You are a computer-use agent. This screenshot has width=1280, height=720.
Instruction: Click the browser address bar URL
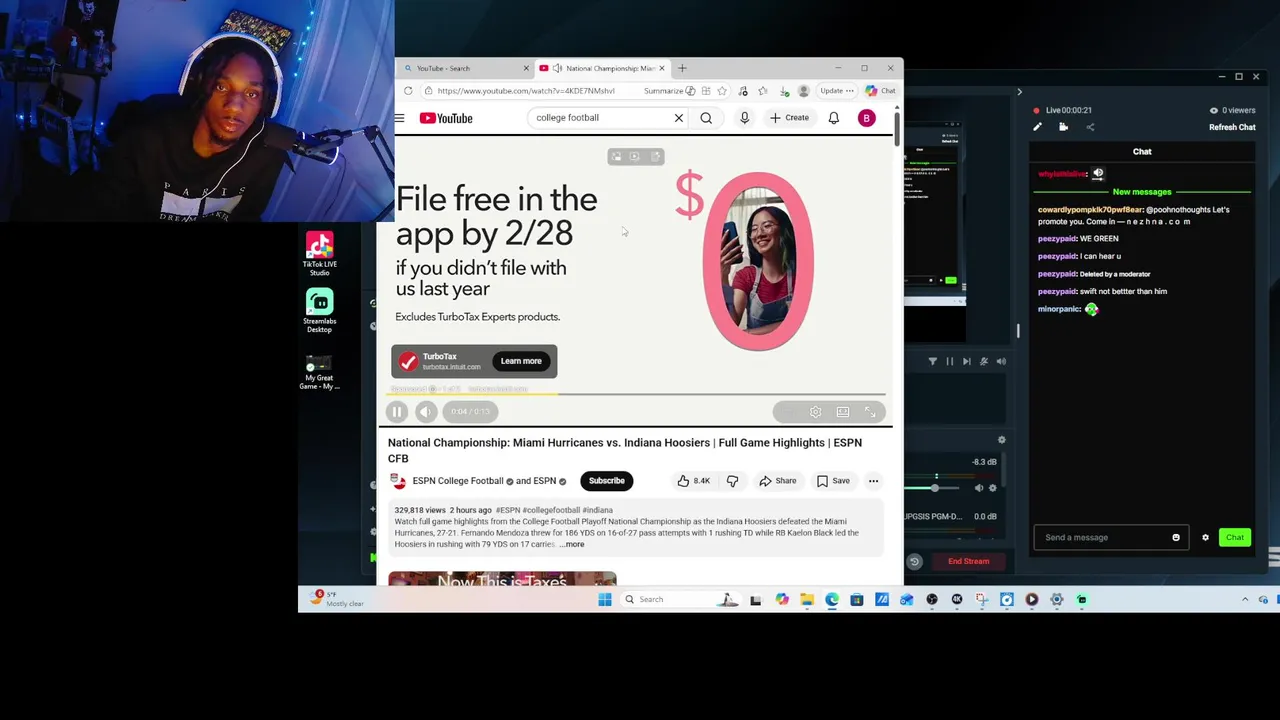coord(526,91)
